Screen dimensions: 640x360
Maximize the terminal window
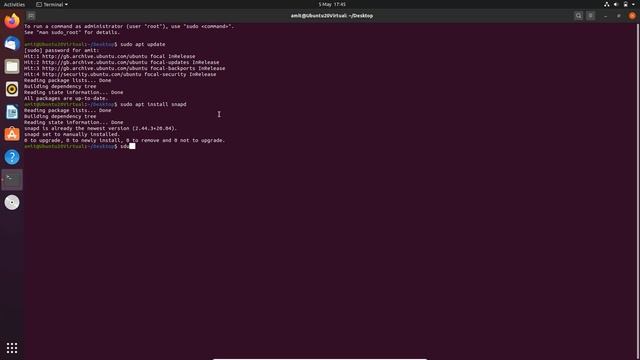619,16
